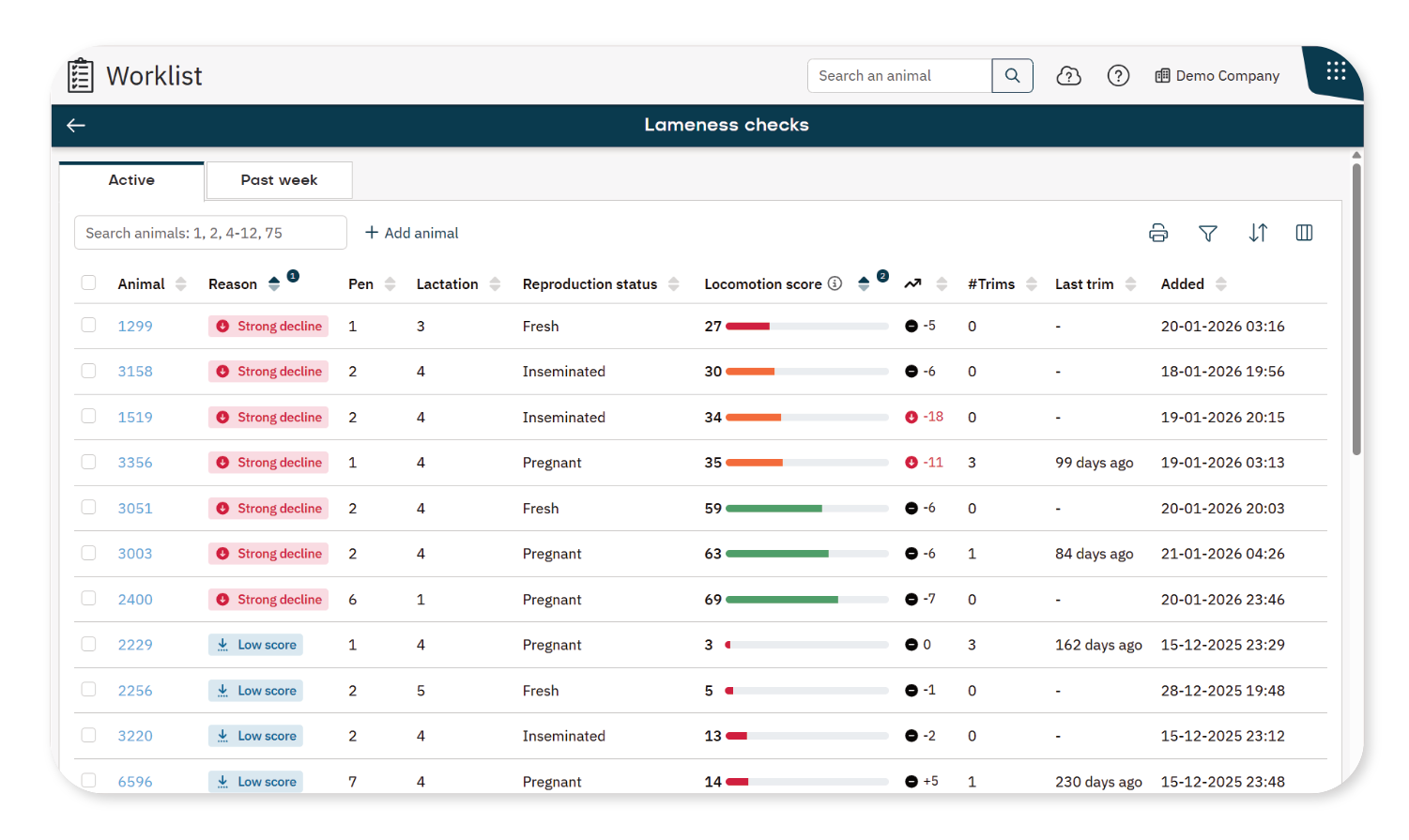Toggle the select-all header checkbox
Image resolution: width=1409 pixels, height=840 pixels.
tap(88, 283)
